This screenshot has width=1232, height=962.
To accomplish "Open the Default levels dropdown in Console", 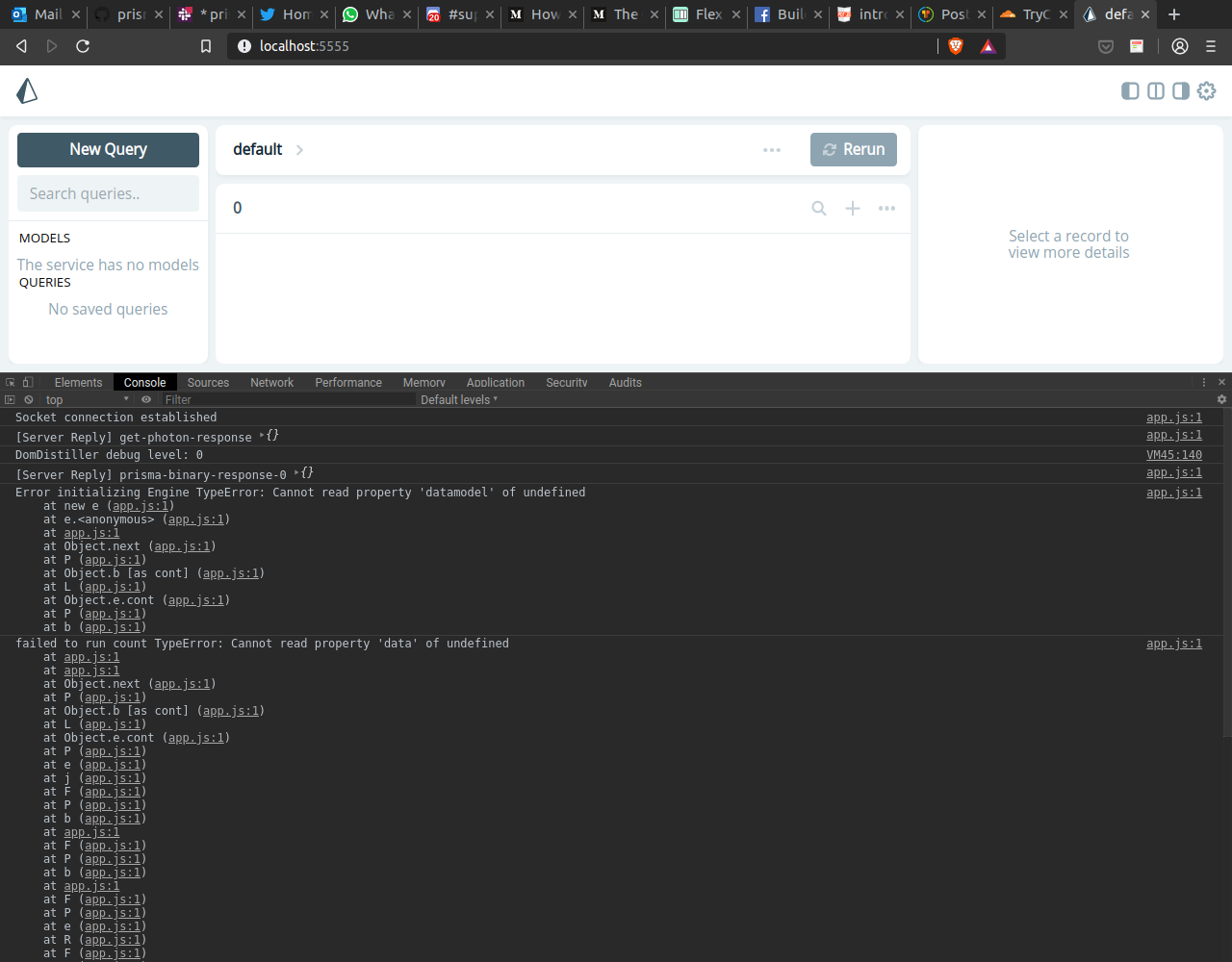I will 459,399.
